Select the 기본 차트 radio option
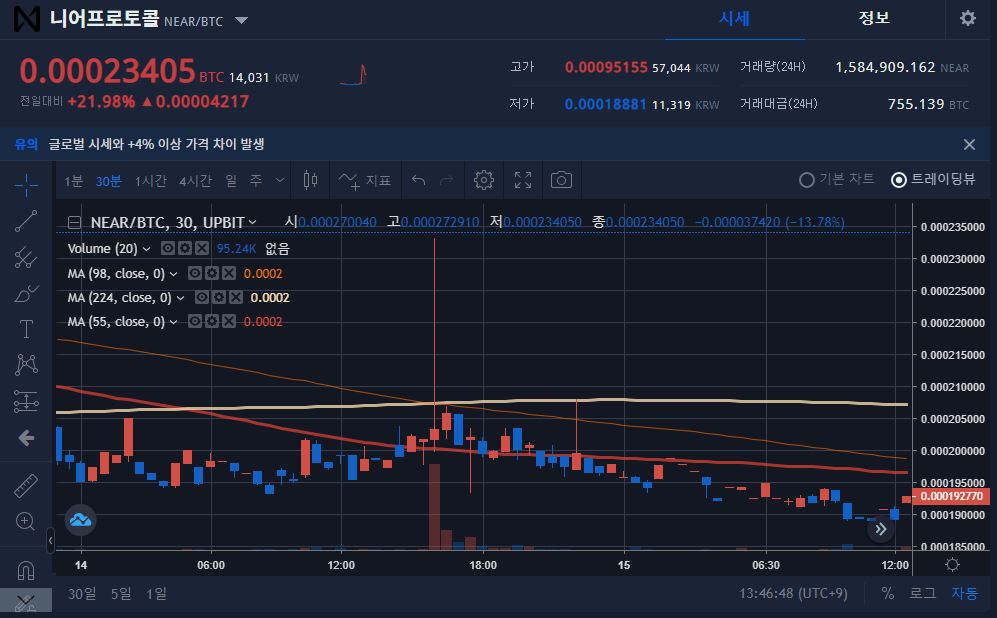997x618 pixels. pyautogui.click(x=836, y=179)
